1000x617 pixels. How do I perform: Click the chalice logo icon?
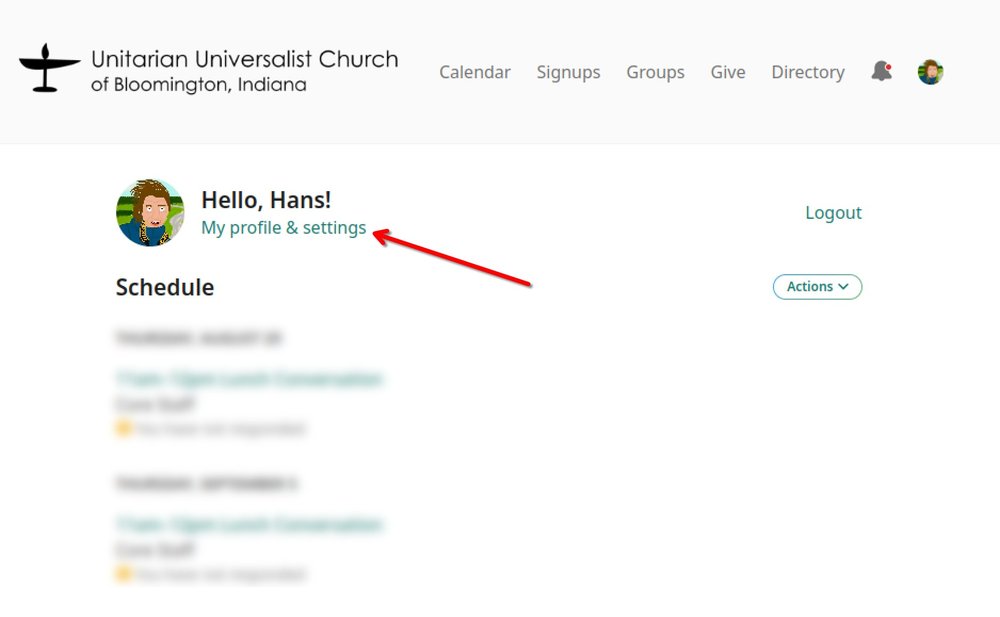(x=49, y=68)
